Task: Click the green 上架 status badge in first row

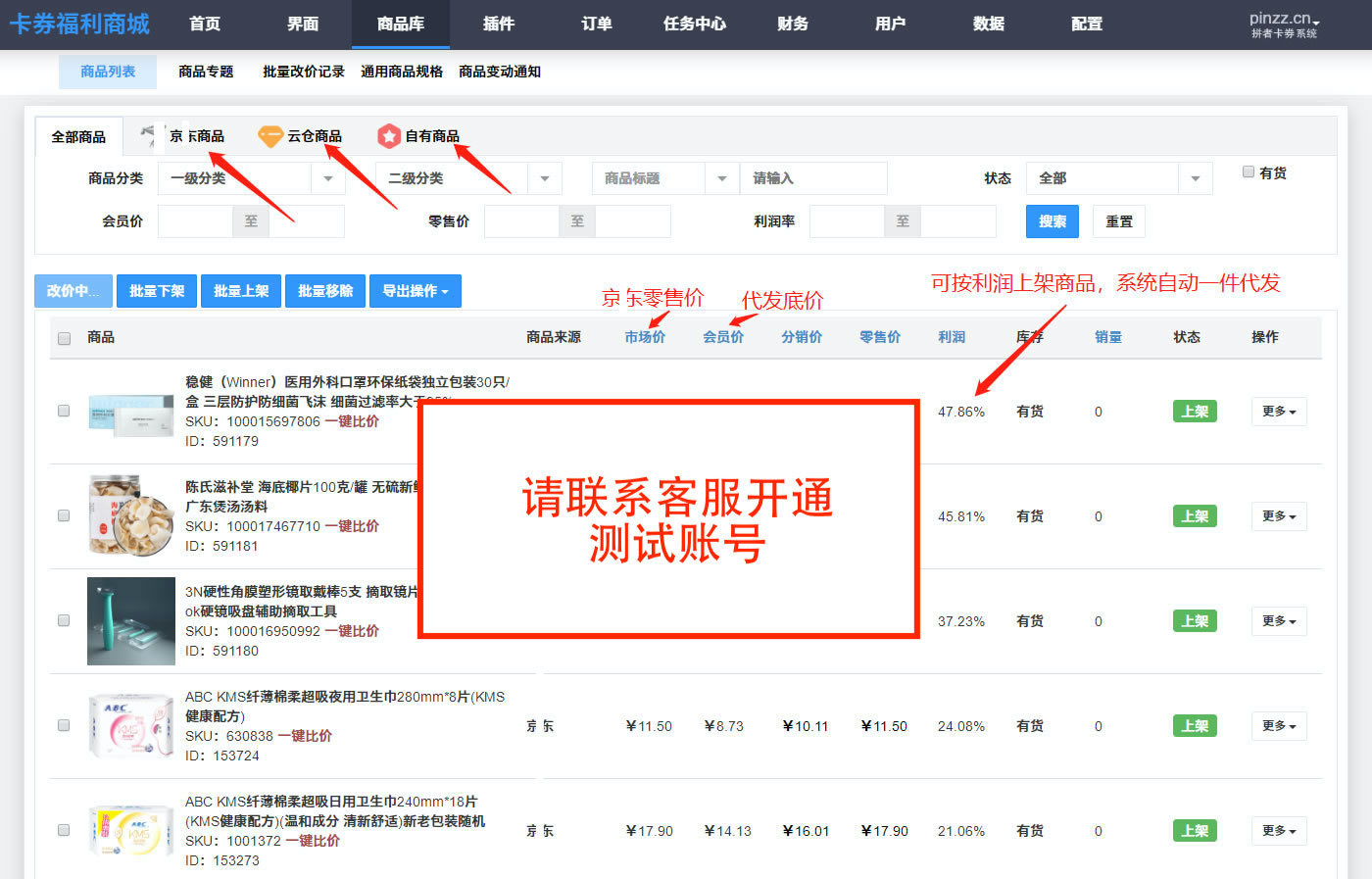Action: [1195, 412]
